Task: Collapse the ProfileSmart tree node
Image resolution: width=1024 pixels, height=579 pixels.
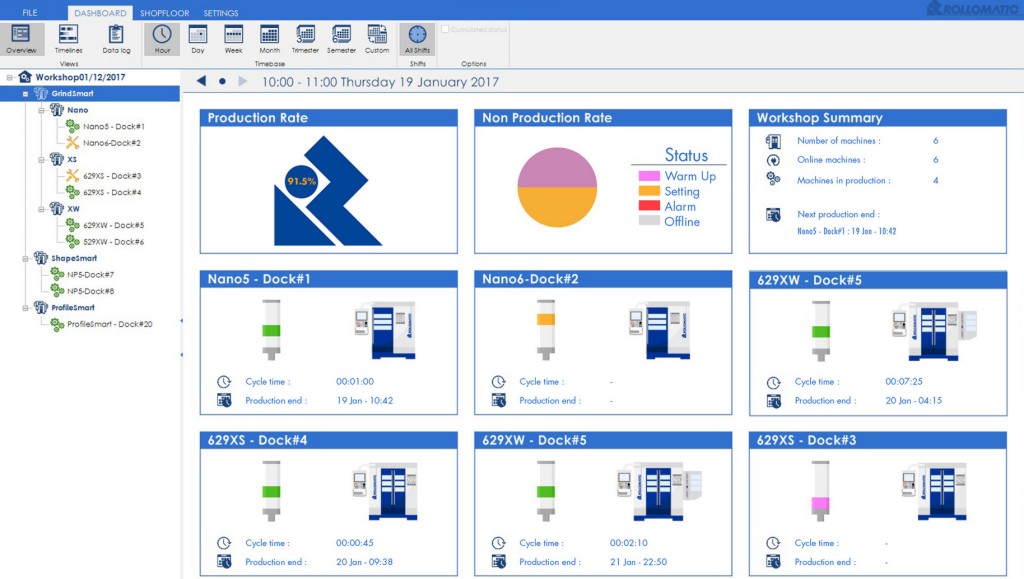Action: (x=25, y=307)
